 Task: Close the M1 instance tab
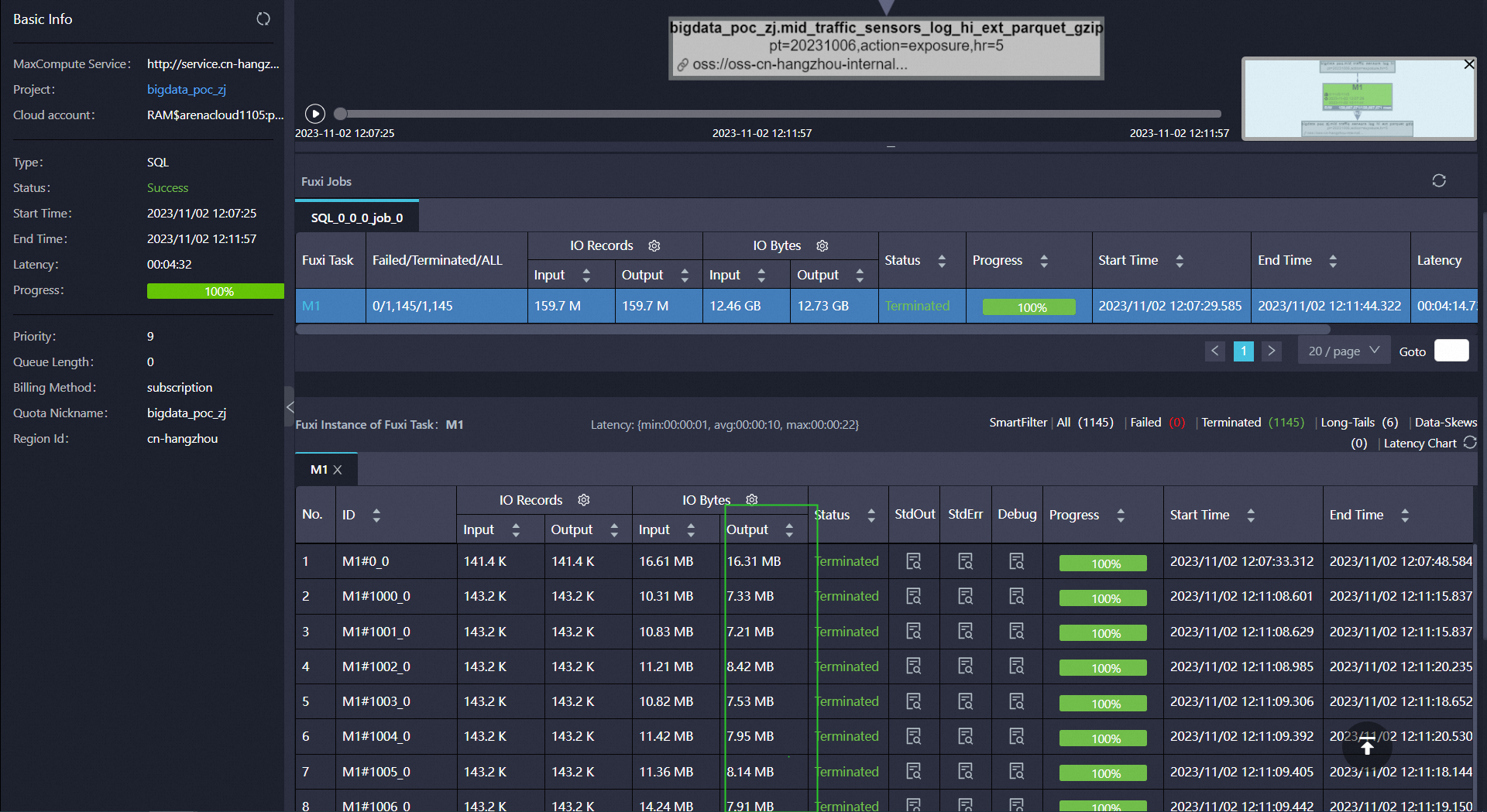click(x=338, y=470)
